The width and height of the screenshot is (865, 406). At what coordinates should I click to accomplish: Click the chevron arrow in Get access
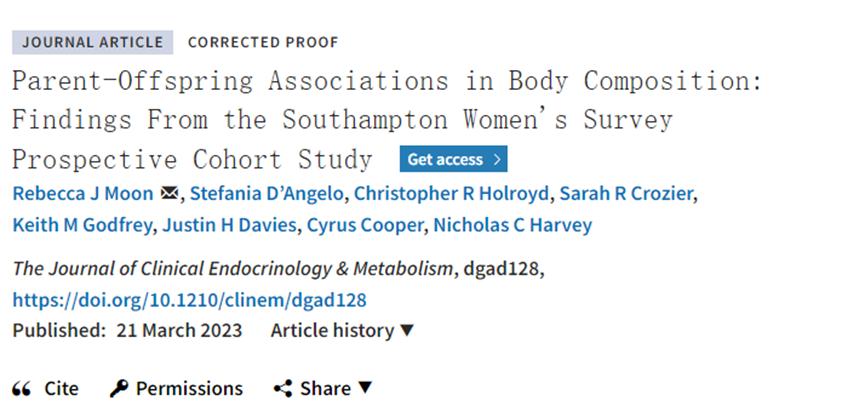click(x=496, y=159)
